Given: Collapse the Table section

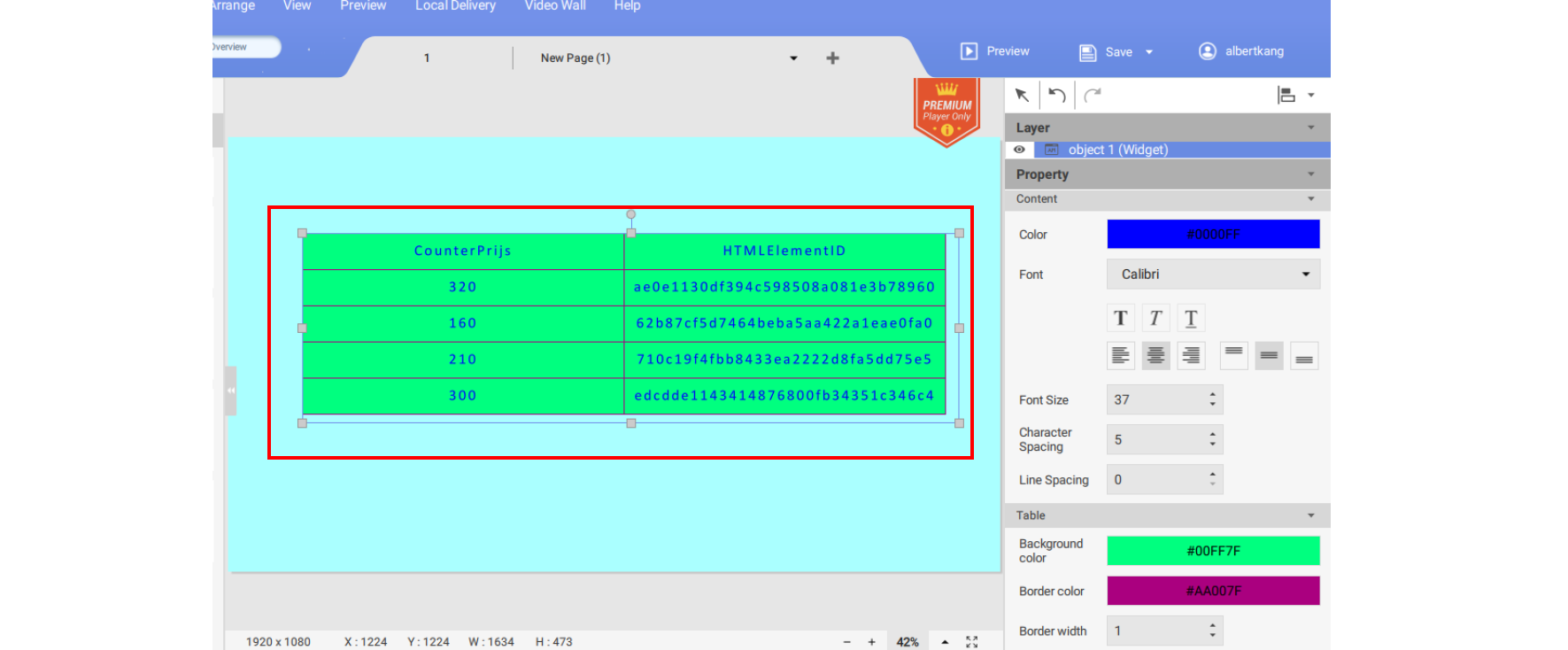Looking at the screenshot, I should point(1310,515).
